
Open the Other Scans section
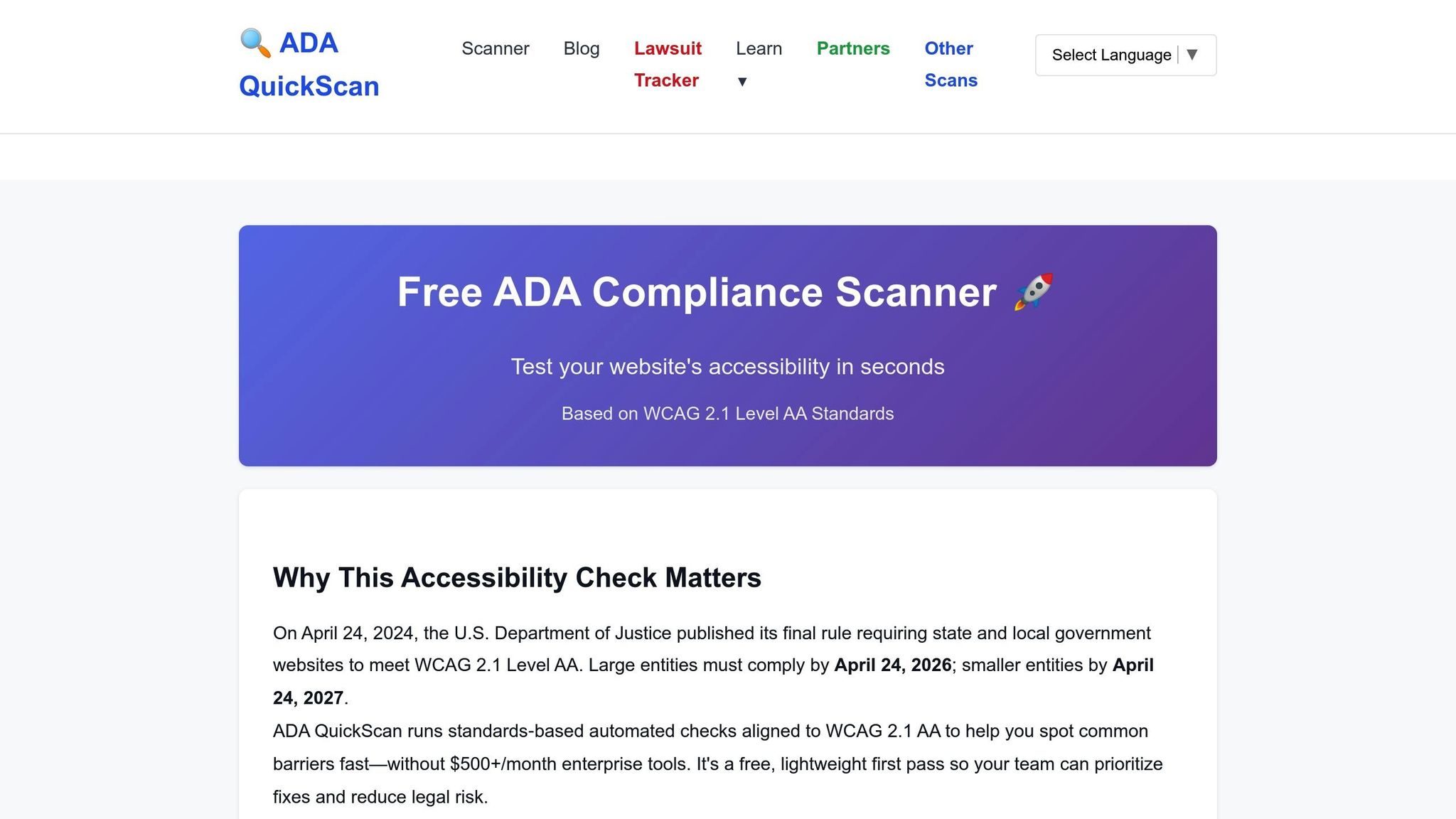[951, 64]
